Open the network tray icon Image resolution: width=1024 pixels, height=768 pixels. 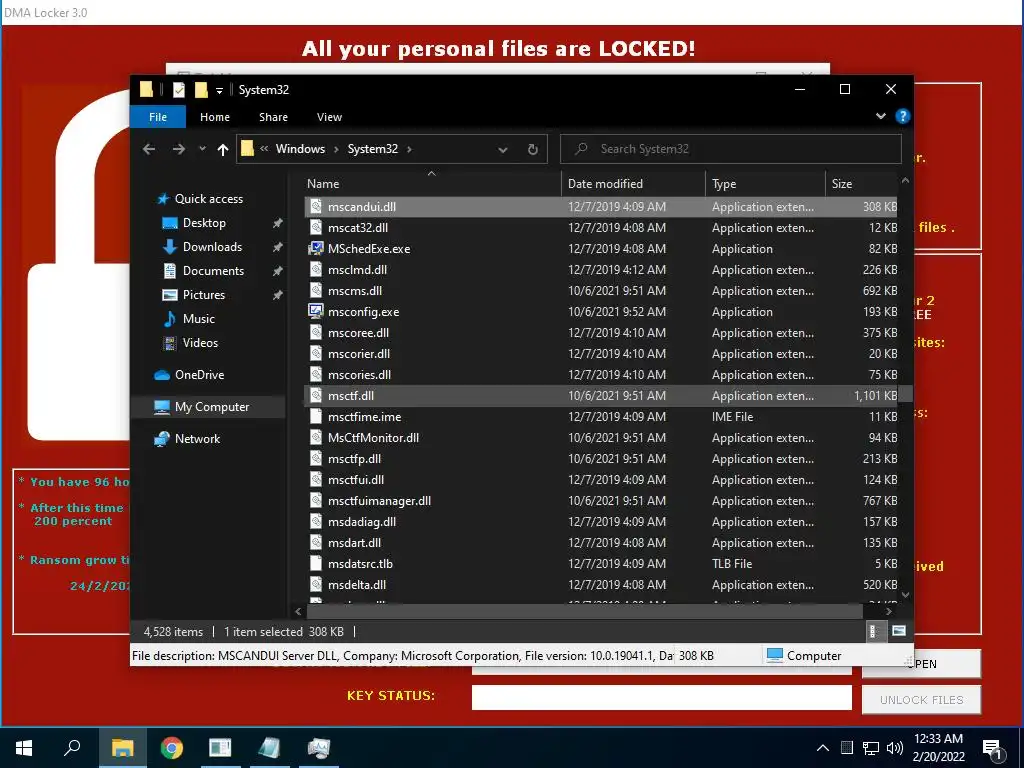(x=871, y=748)
